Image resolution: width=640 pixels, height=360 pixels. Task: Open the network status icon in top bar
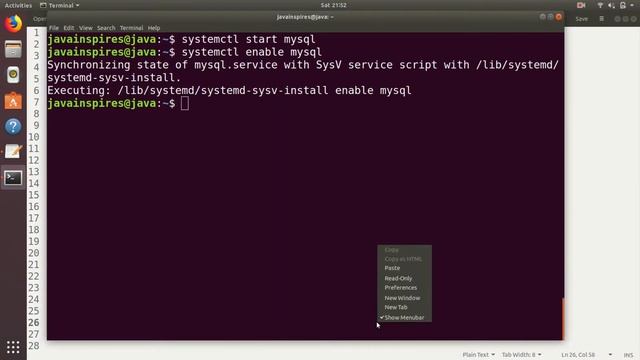coord(600,5)
